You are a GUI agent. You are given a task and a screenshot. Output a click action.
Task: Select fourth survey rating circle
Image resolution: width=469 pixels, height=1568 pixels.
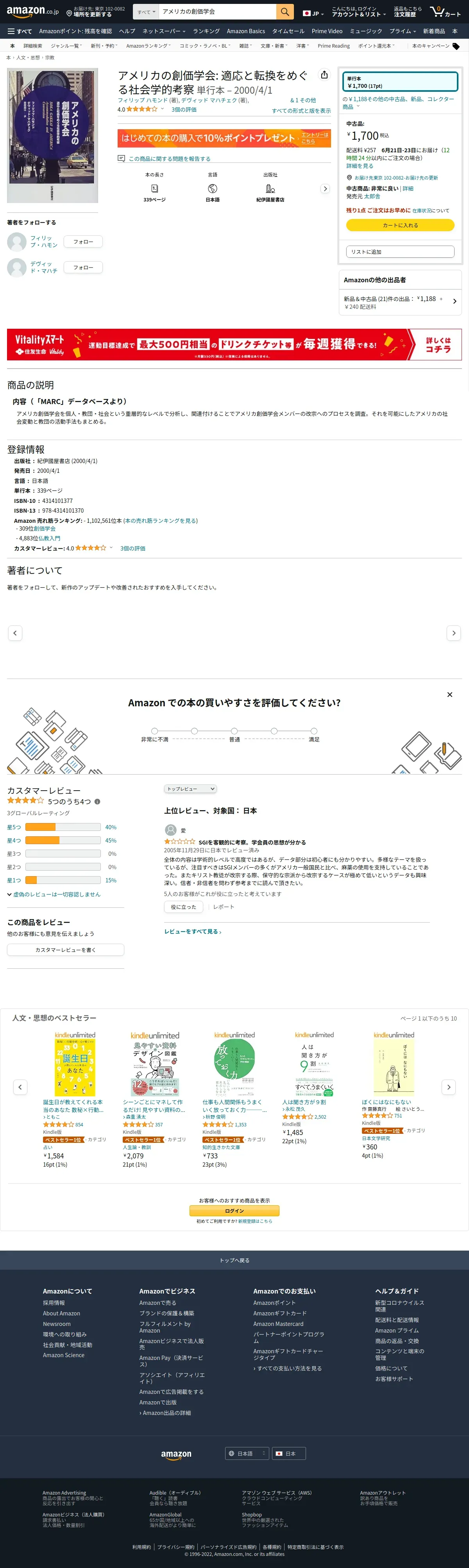(x=274, y=731)
